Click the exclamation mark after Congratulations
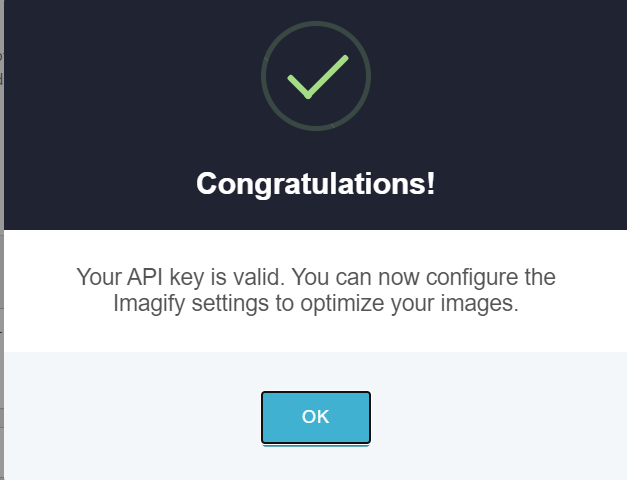 point(431,184)
